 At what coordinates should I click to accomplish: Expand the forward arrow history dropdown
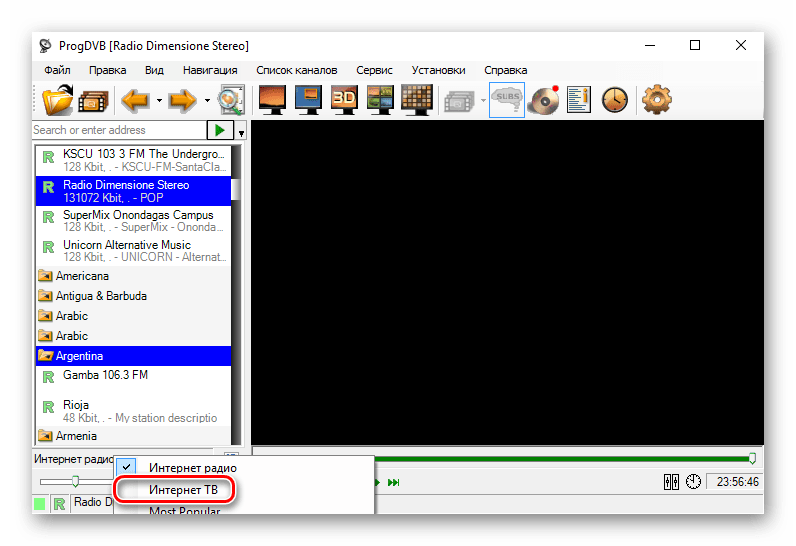pos(207,100)
